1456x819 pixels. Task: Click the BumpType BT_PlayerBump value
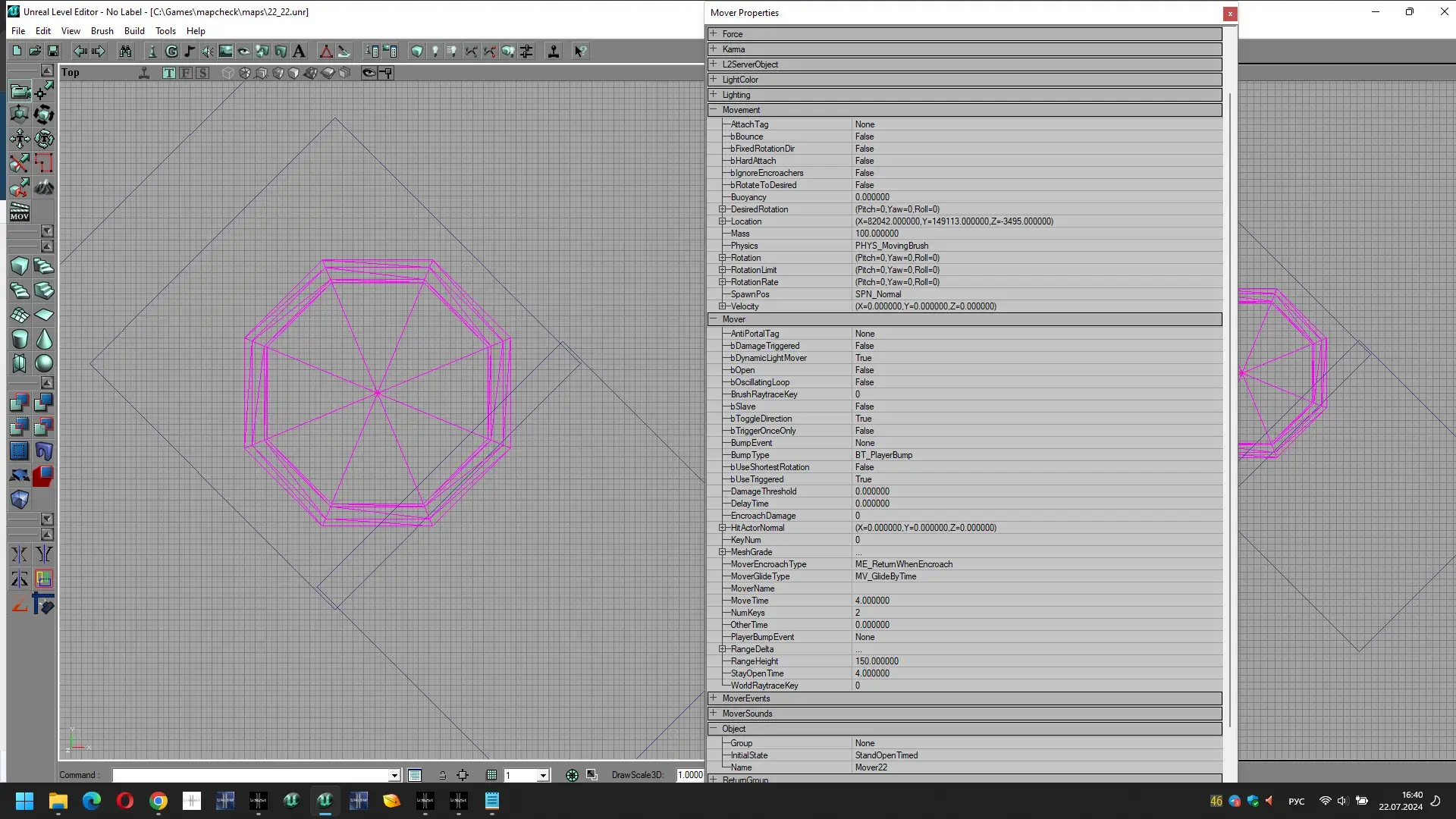tap(883, 455)
